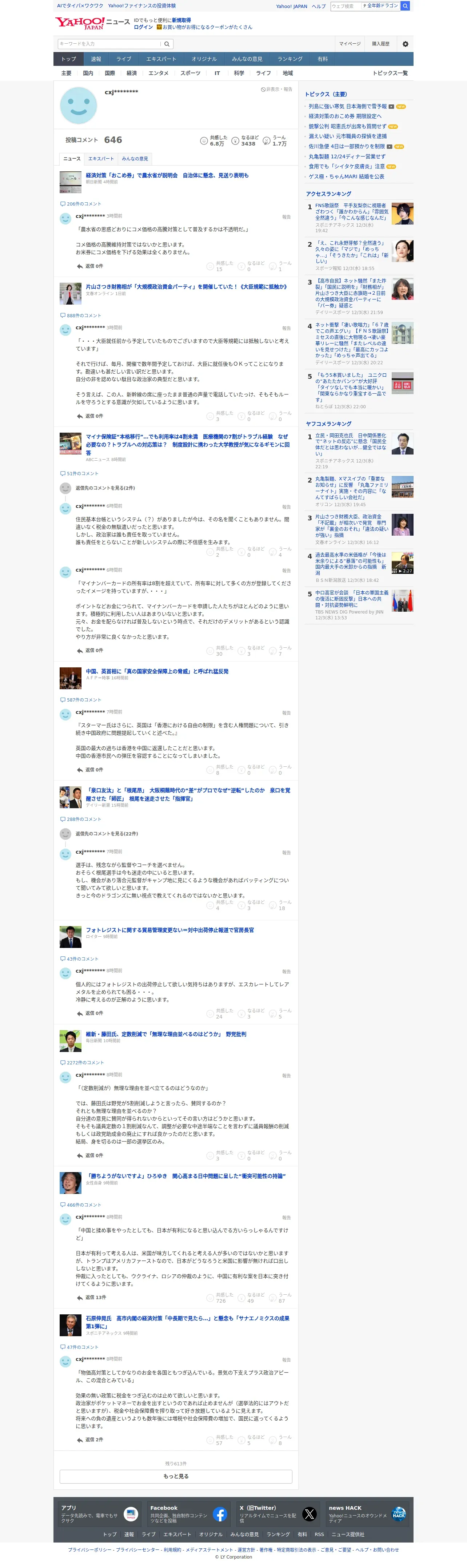This screenshot has height=1568, width=467.
Task: Click プライバシーポリシー in footer
Action: pos(90,1550)
